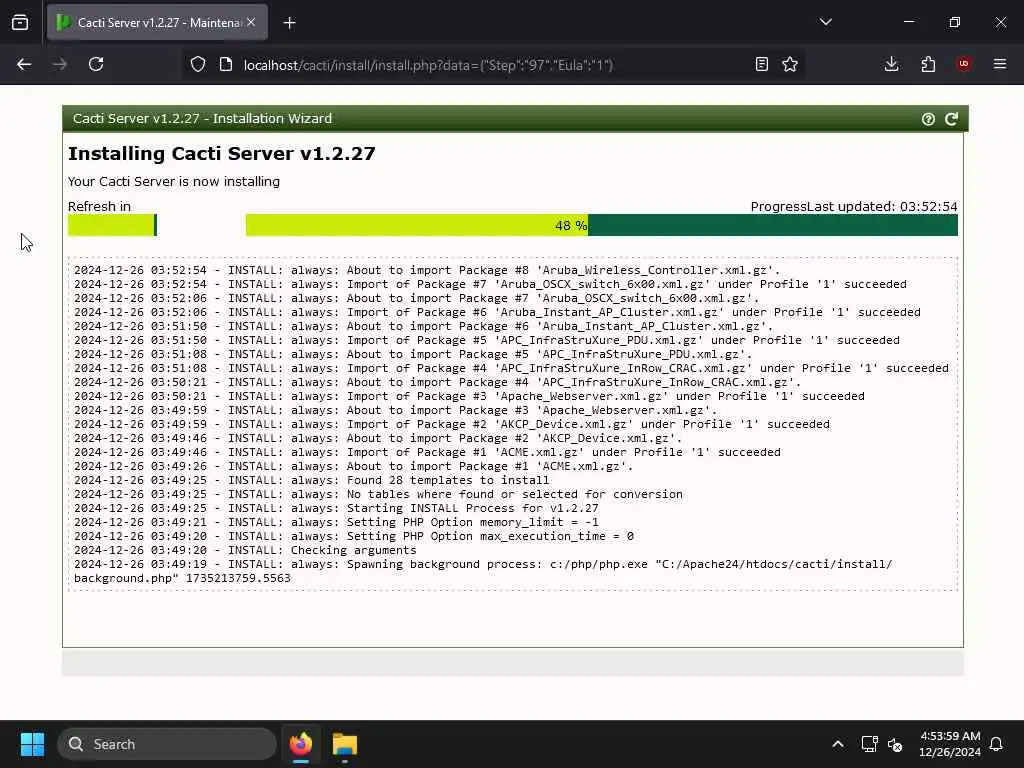Screen dimensions: 1024x768
Task: Click the wizard help icon
Action: click(x=928, y=119)
